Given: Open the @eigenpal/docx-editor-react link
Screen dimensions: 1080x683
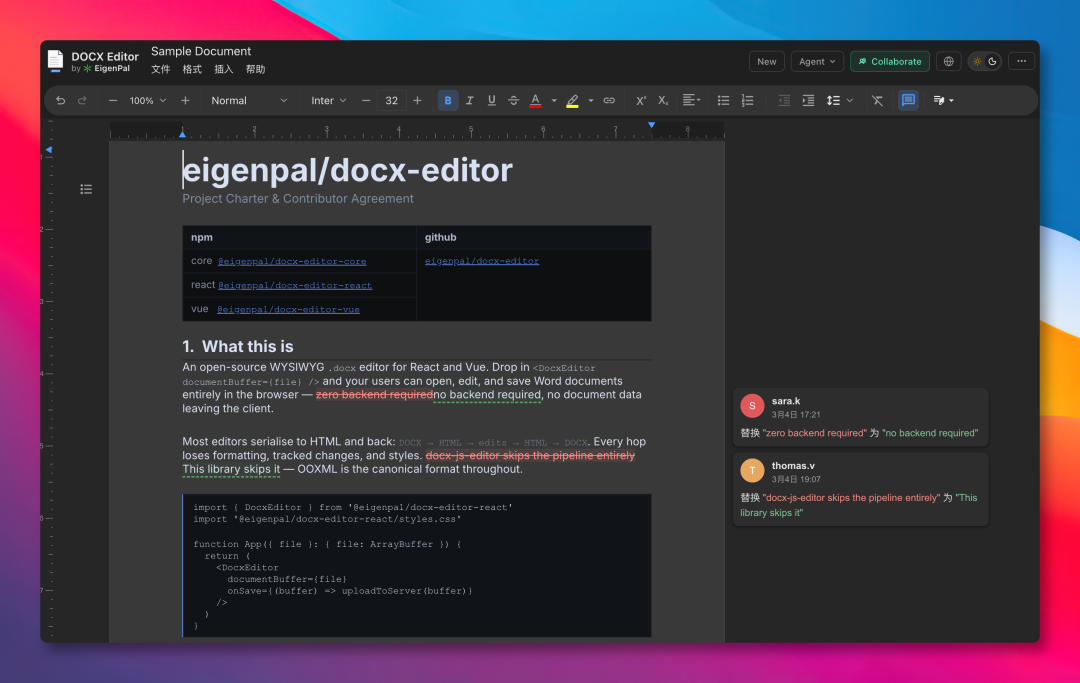Looking at the screenshot, I should pyautogui.click(x=295, y=285).
